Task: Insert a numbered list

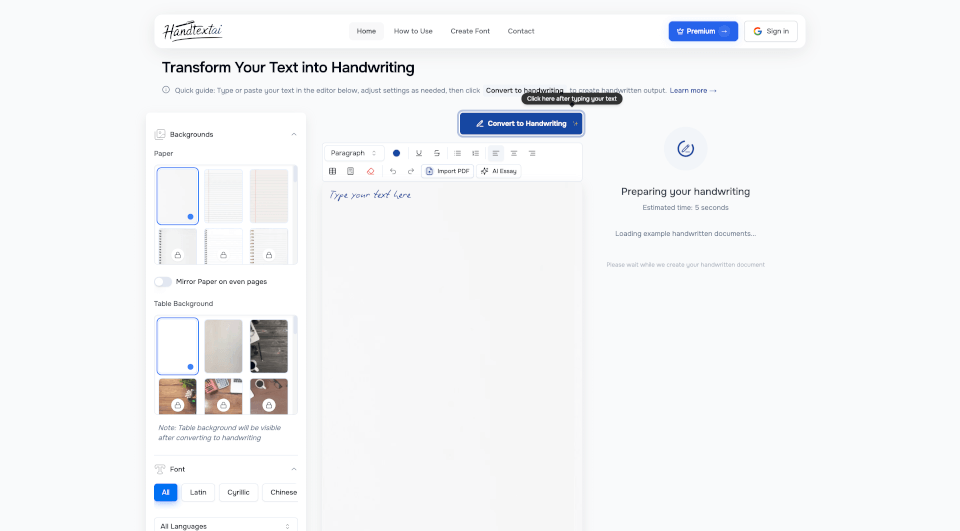Action: click(x=475, y=153)
